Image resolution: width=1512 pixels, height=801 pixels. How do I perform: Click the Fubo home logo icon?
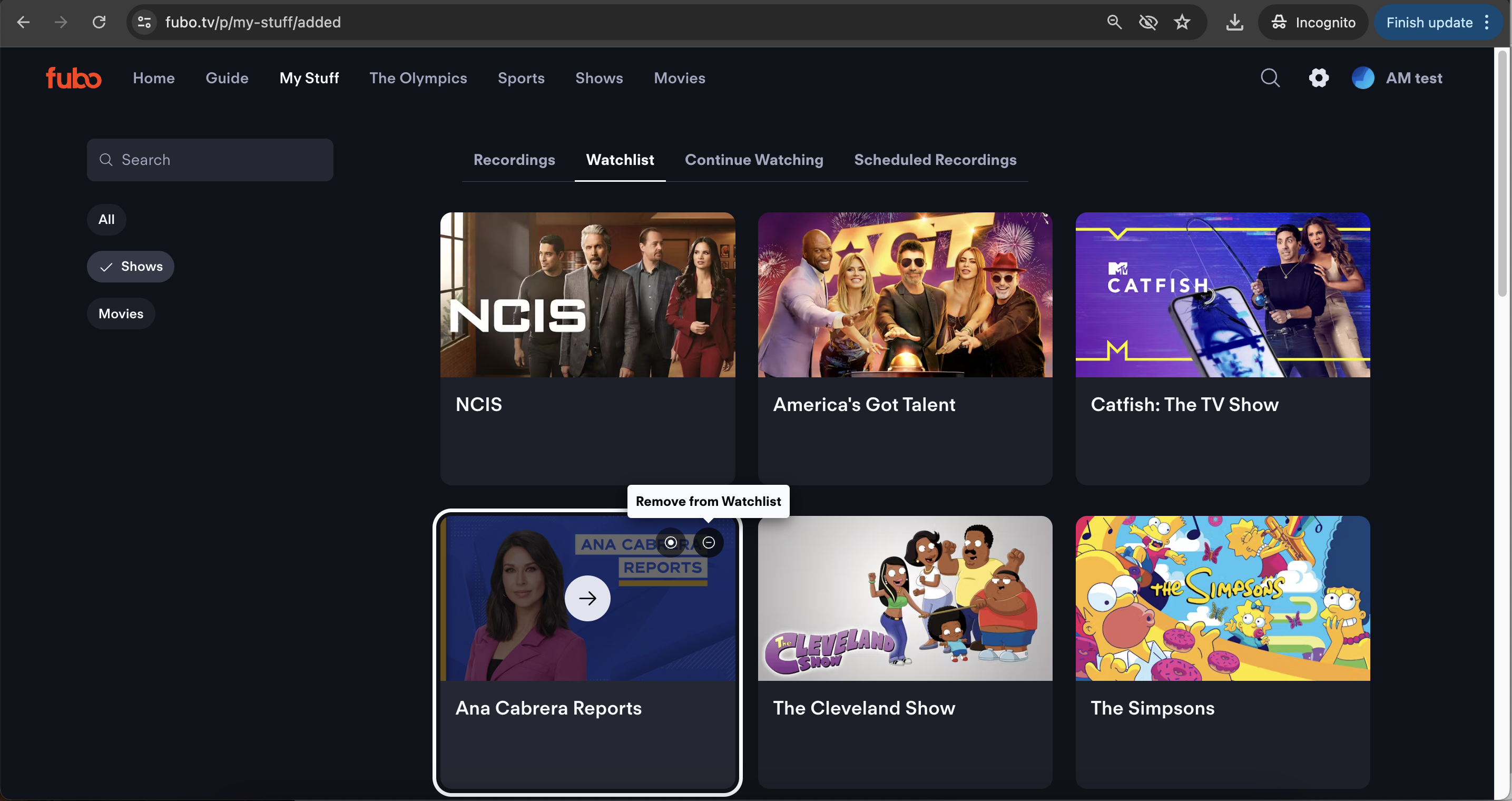pos(74,77)
